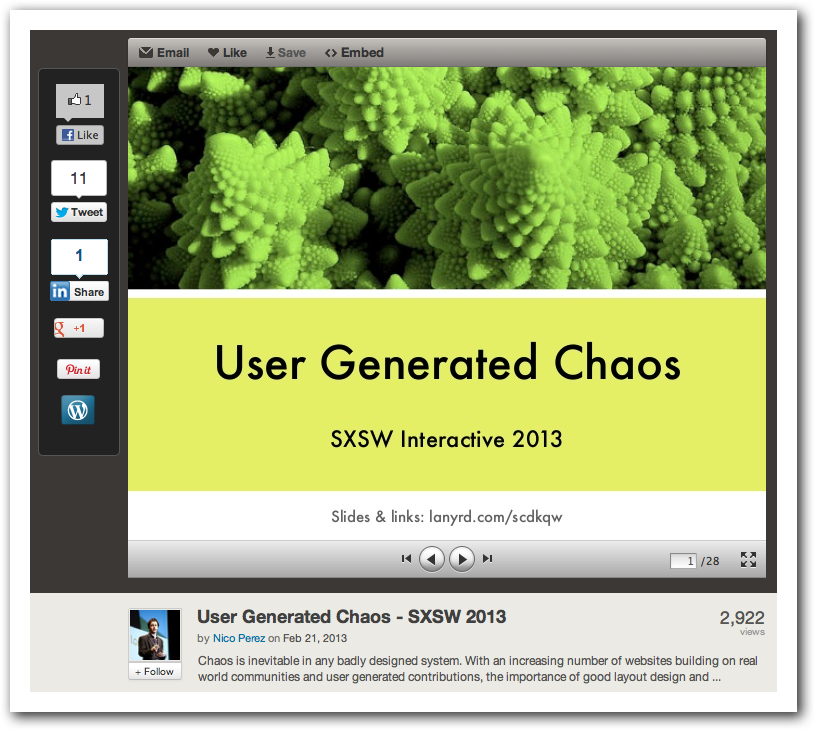Screen dimensions: 815x730
Task: Jump to the first slide
Action: (x=406, y=558)
